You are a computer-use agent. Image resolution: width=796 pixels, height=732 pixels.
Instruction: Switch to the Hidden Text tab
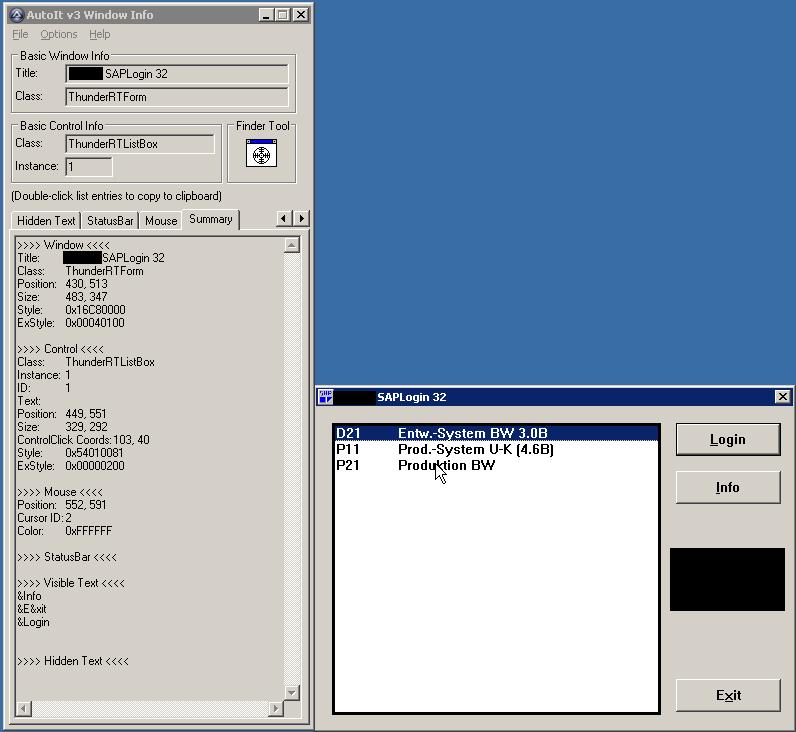click(x=46, y=220)
